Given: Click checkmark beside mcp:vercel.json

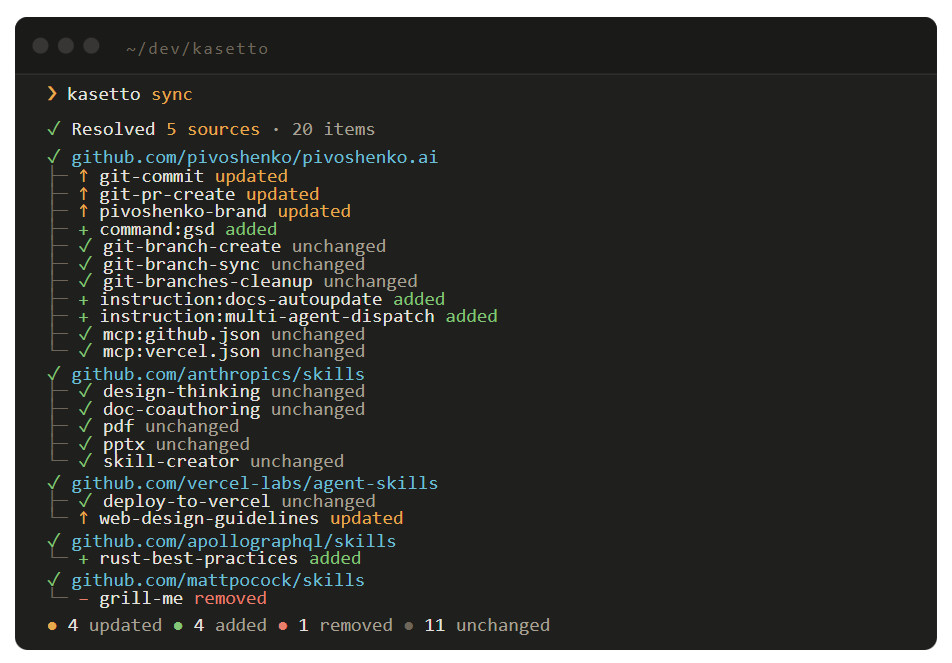Looking at the screenshot, I should pyautogui.click(x=85, y=350).
